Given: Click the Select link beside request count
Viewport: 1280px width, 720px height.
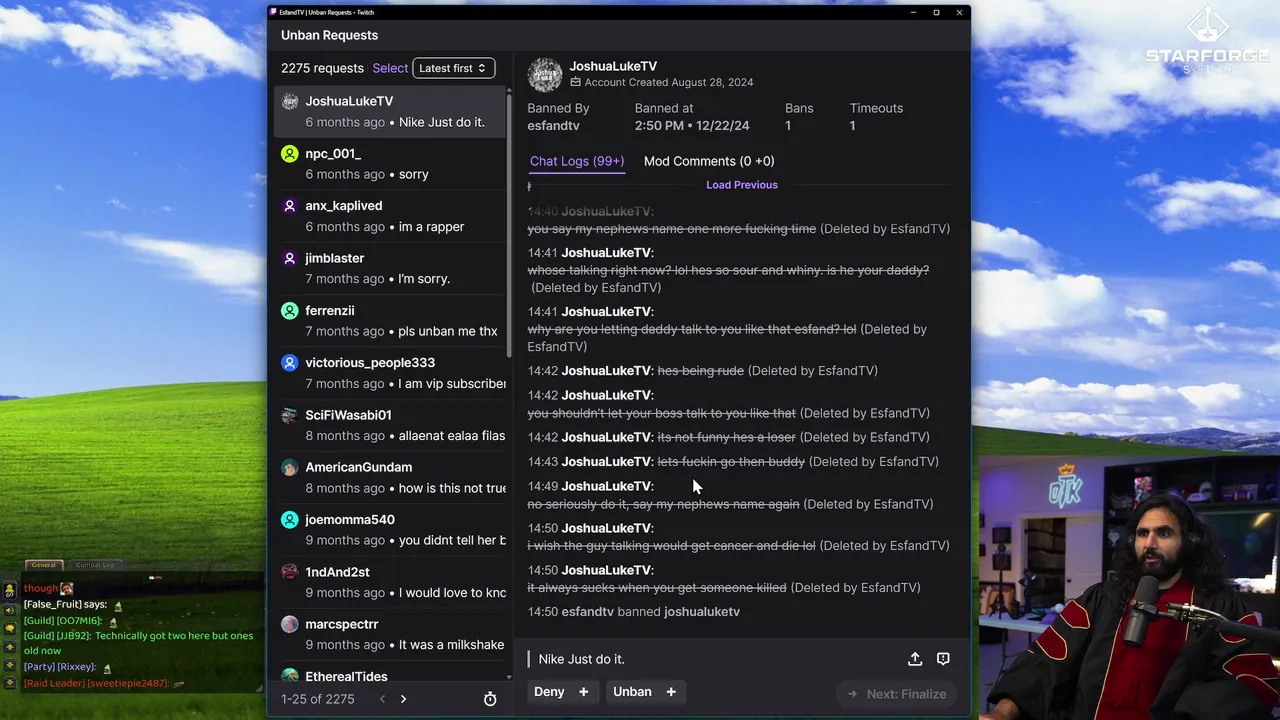Looking at the screenshot, I should pos(390,68).
